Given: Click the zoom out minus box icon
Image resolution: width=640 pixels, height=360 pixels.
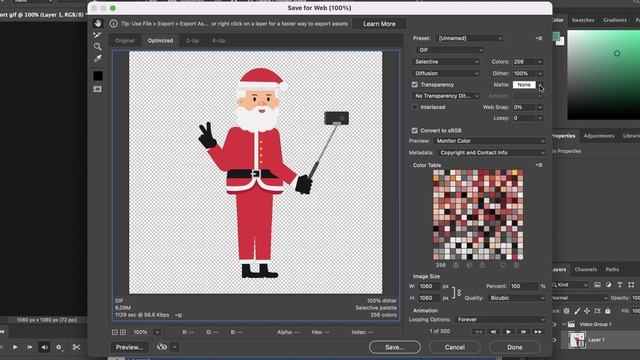Looking at the screenshot, I should coord(115,332).
